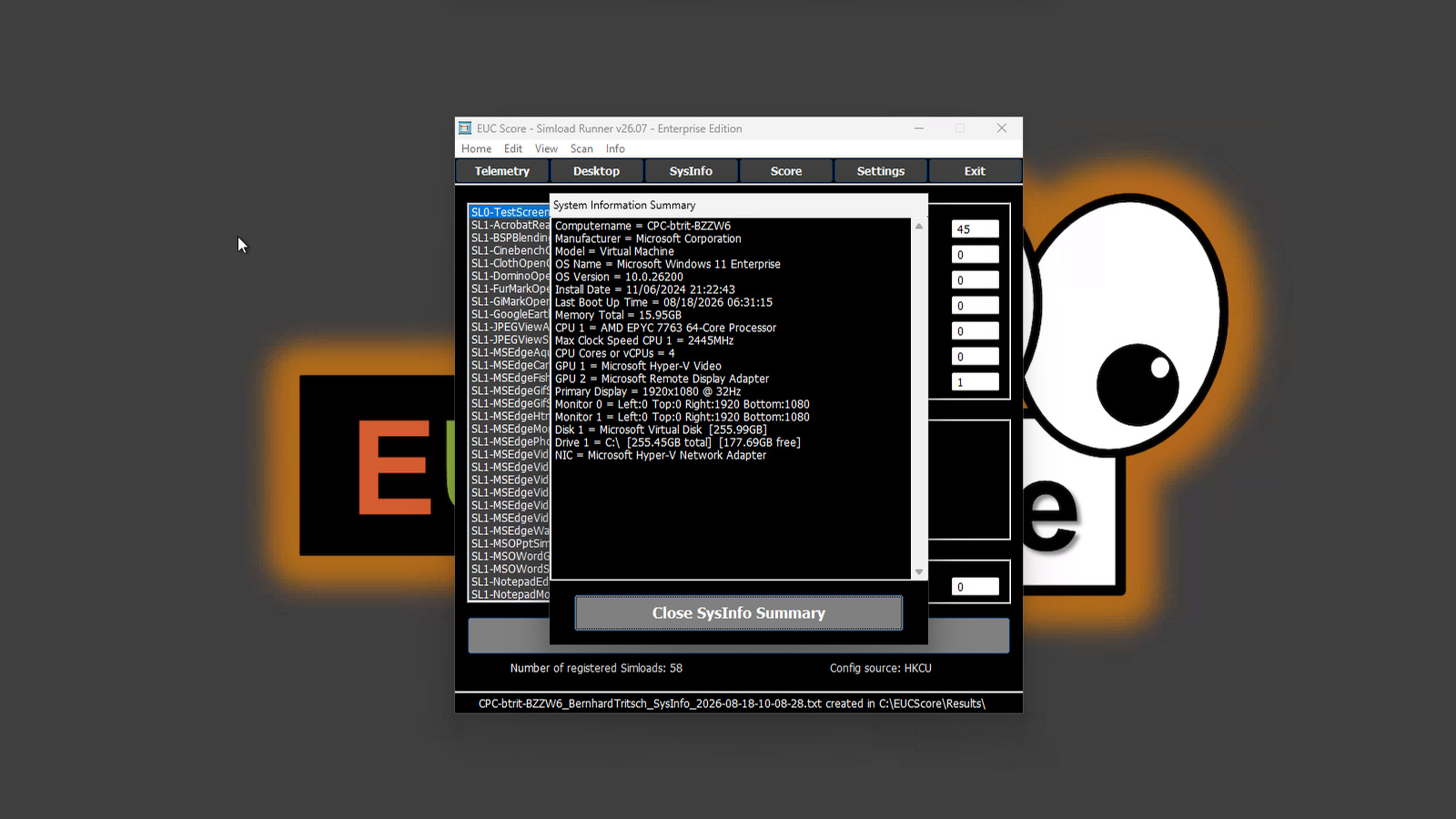Choose the SL1-MSEdgePho simload

(510, 441)
